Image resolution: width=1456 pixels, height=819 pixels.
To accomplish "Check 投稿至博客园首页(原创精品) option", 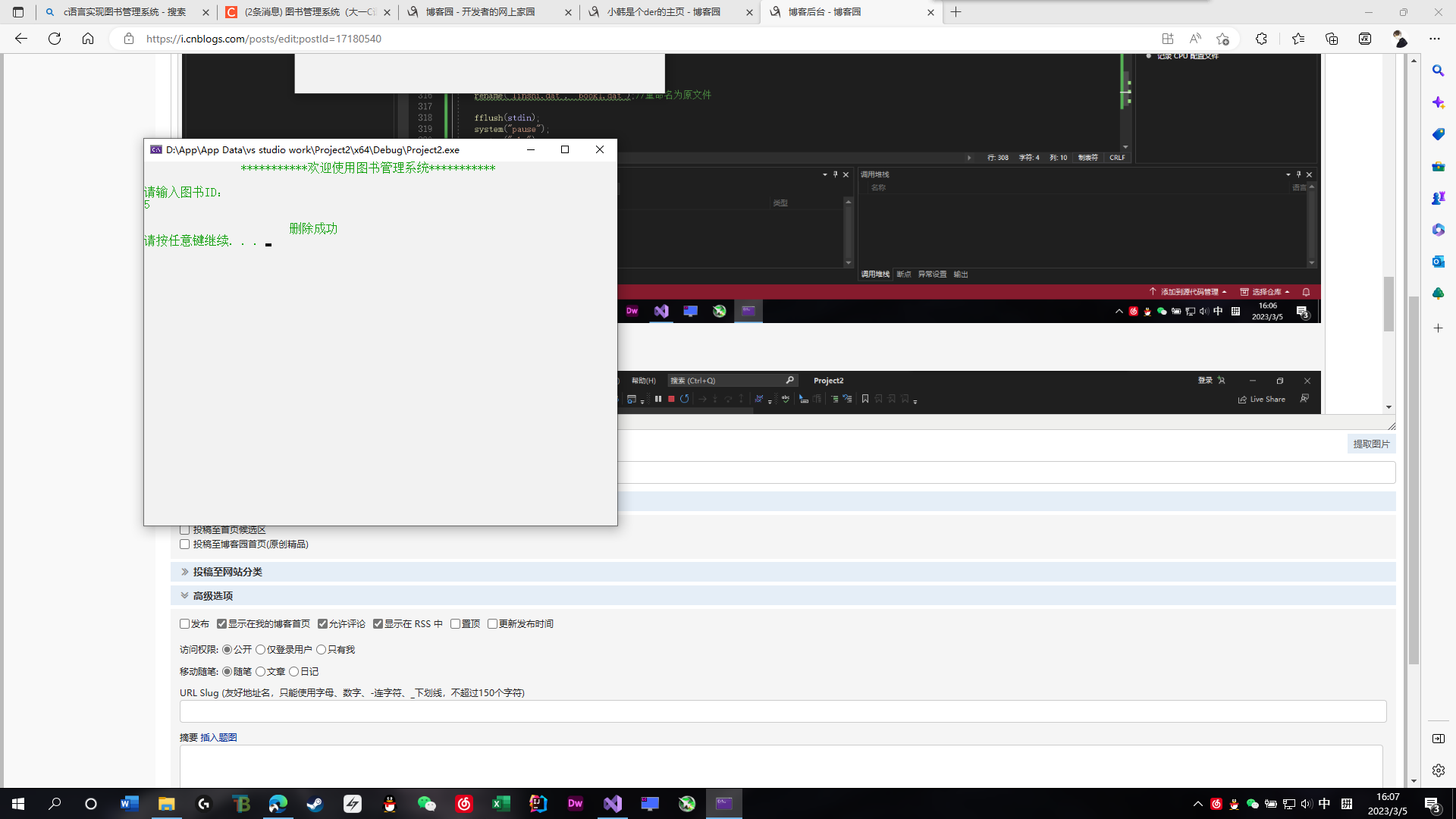I will click(184, 544).
